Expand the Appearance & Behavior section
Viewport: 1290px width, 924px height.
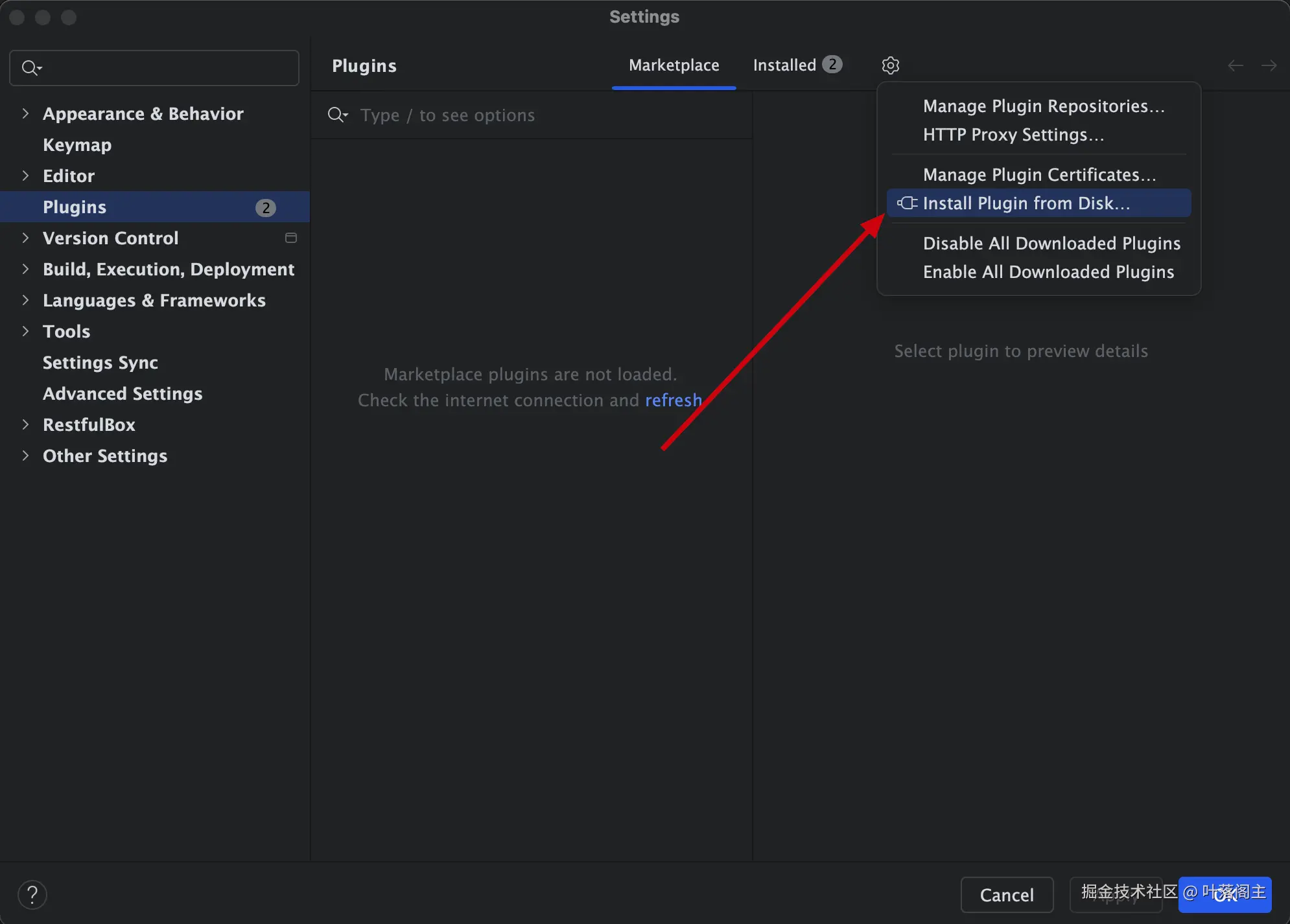(25, 113)
